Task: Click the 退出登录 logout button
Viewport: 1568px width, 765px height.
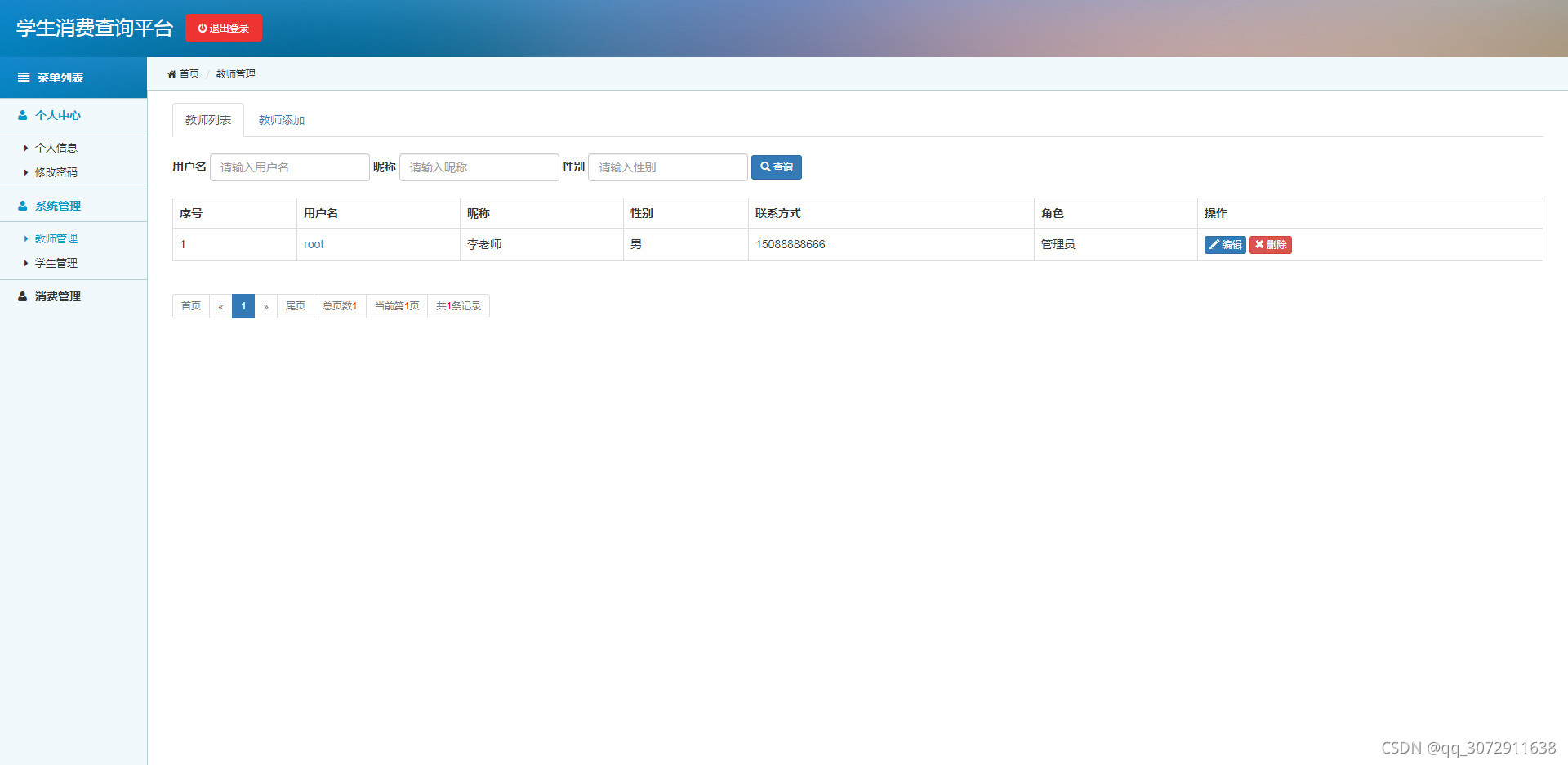Action: coord(224,28)
